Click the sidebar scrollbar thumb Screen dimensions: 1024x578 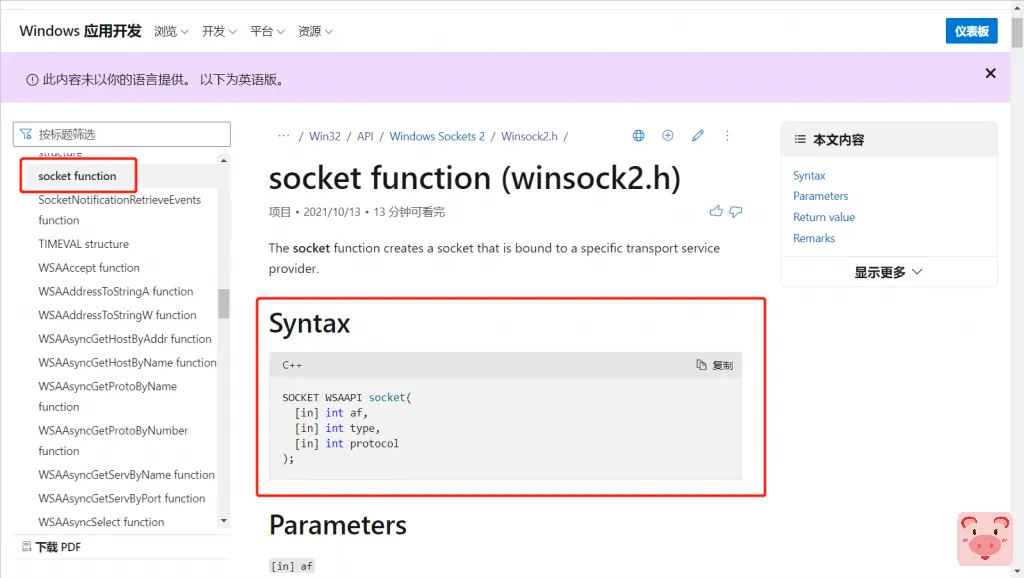click(x=224, y=303)
